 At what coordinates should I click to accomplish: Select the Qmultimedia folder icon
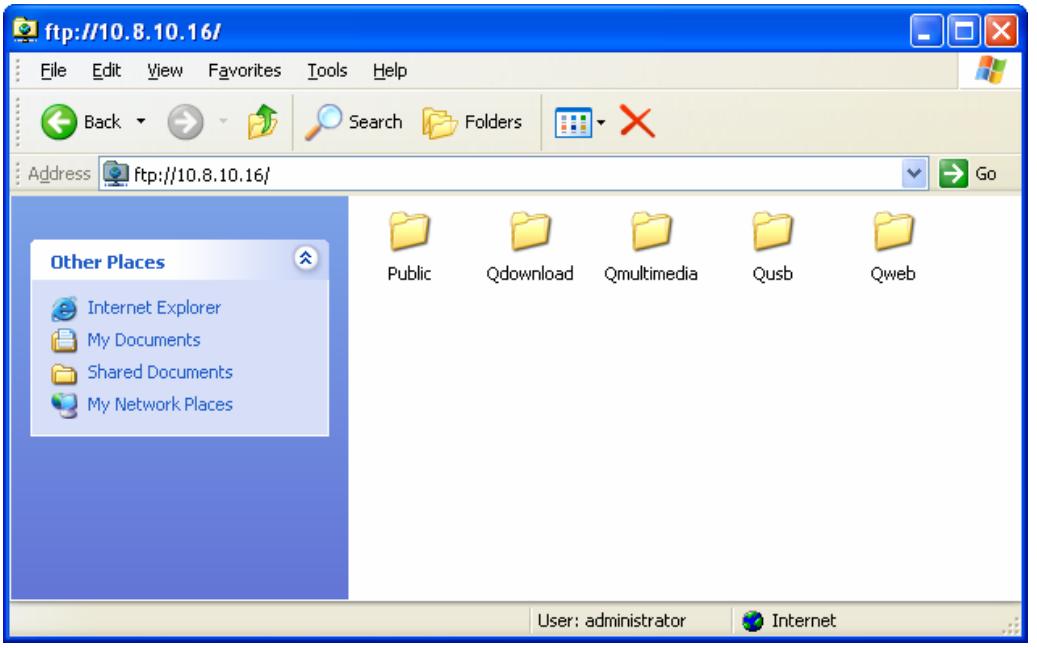point(651,231)
